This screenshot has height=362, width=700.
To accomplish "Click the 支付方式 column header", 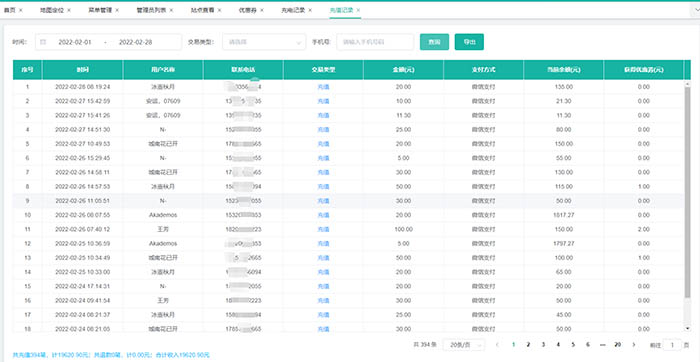I will [x=483, y=70].
